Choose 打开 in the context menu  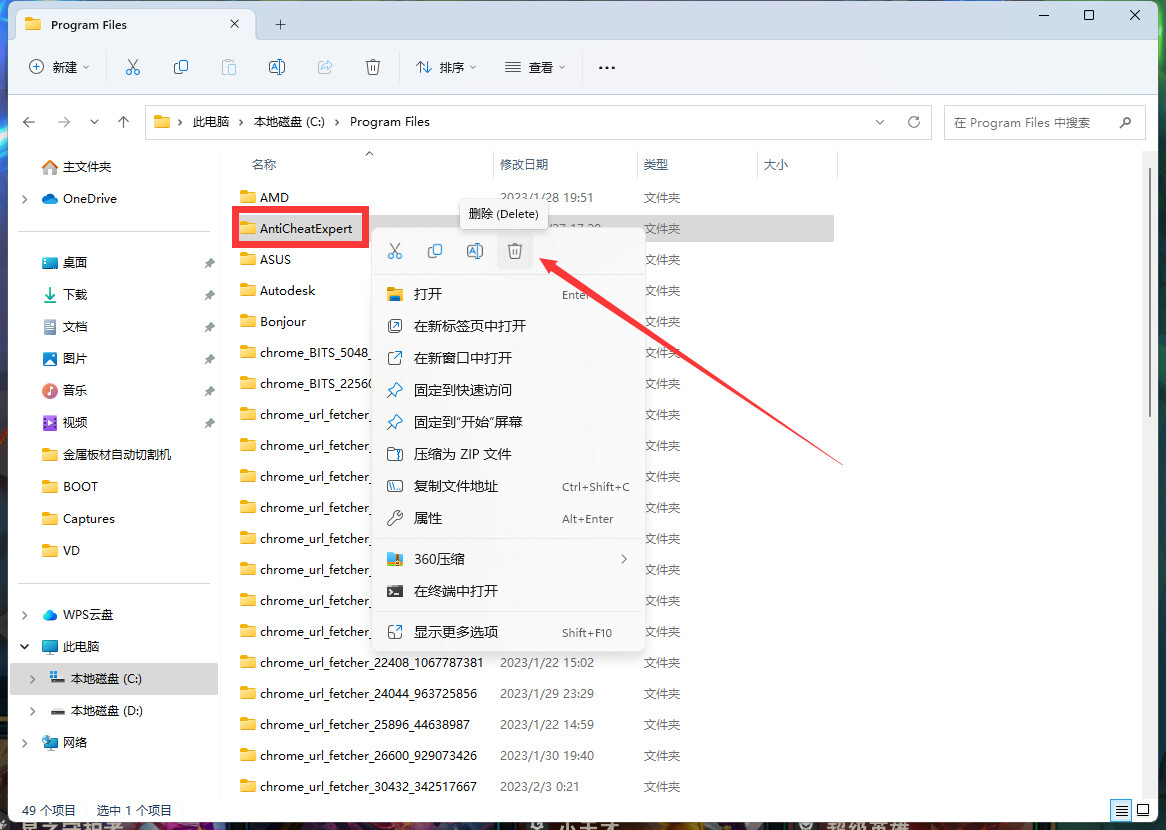tap(507, 295)
